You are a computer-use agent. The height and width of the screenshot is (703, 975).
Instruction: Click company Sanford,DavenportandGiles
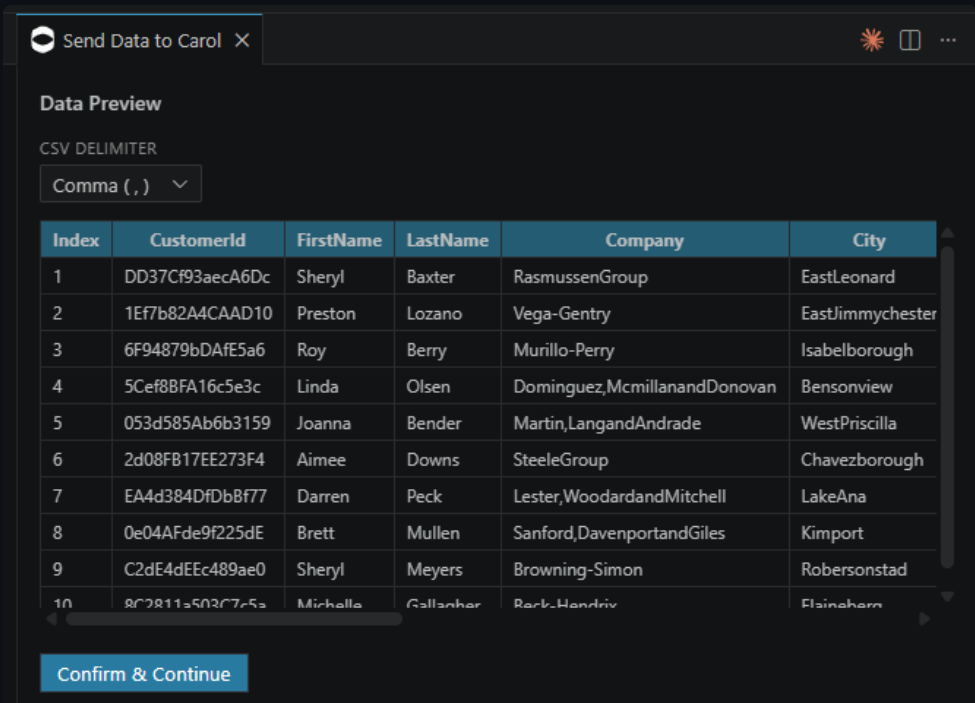click(x=619, y=533)
